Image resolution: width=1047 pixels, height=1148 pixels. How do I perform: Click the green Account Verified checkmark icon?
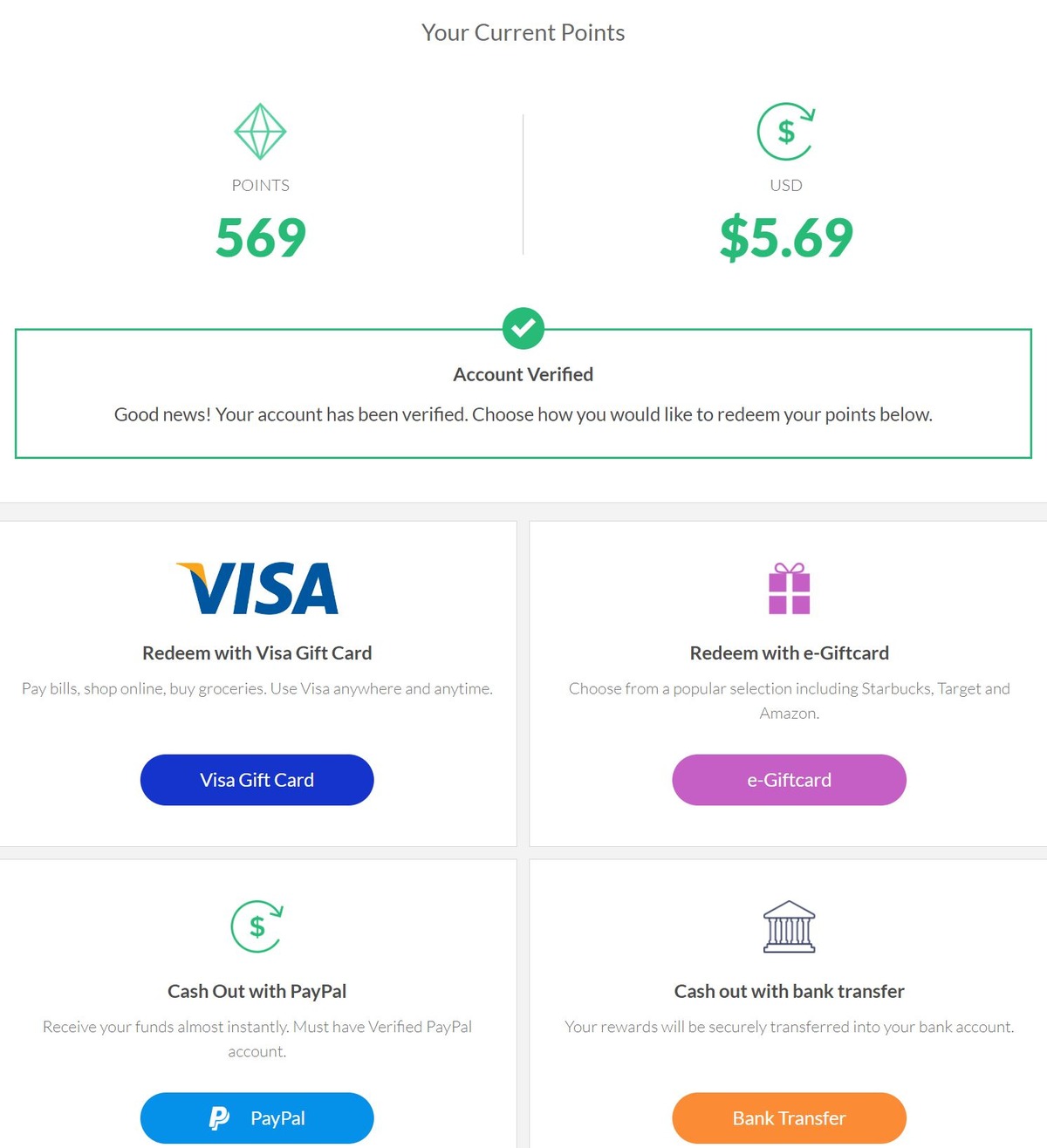(x=523, y=329)
